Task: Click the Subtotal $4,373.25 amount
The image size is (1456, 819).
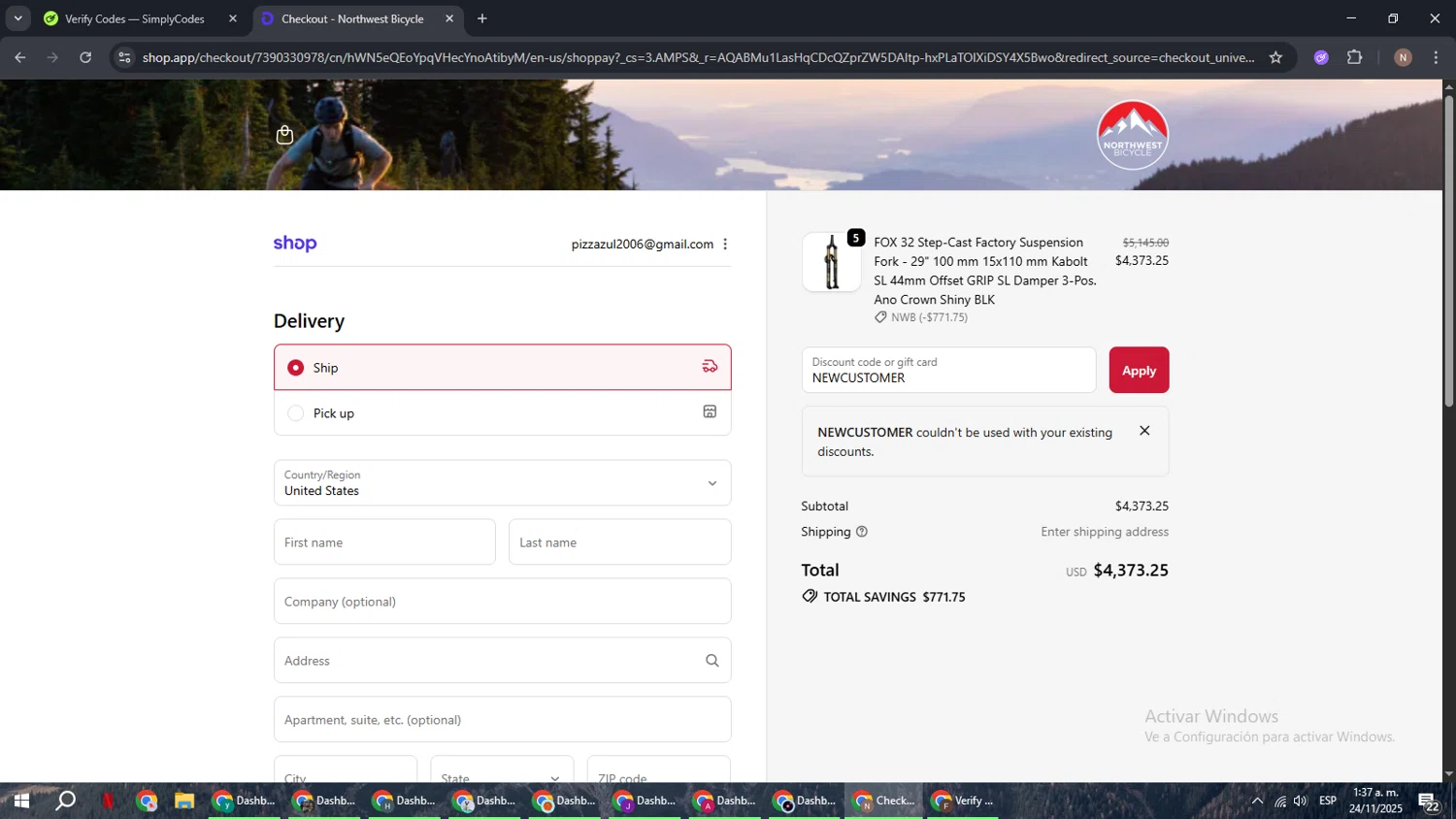Action: pyautogui.click(x=1142, y=507)
